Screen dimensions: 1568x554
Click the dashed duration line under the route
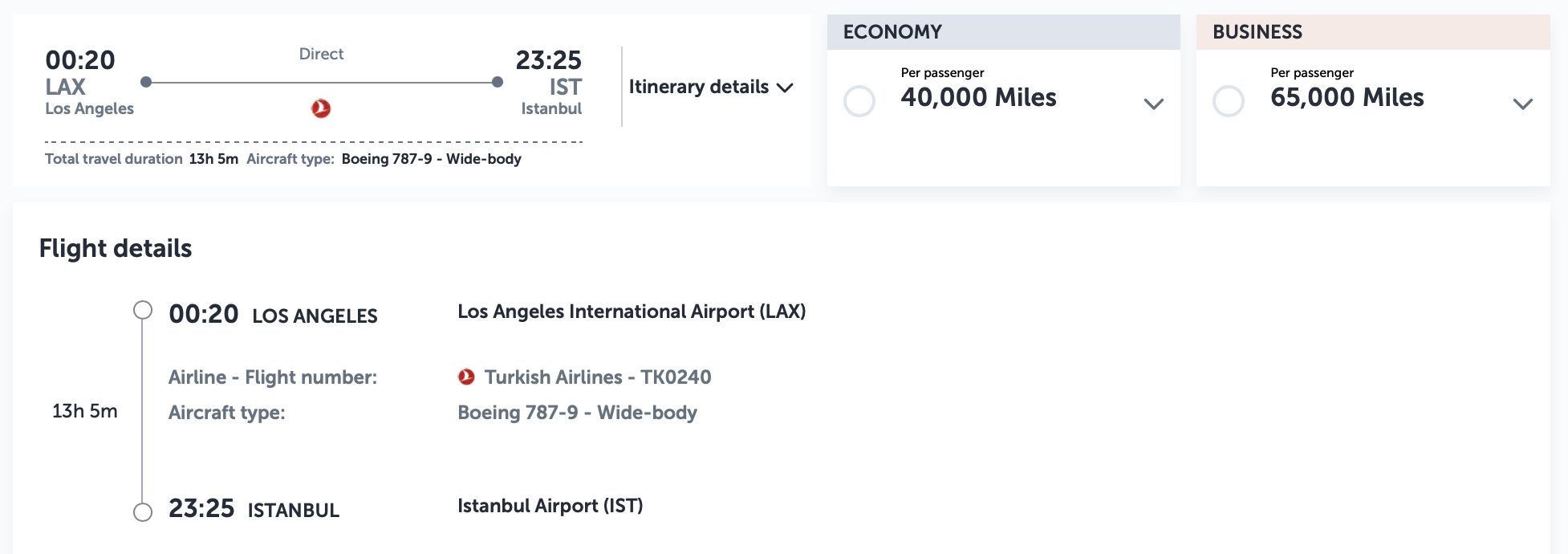pos(313,141)
